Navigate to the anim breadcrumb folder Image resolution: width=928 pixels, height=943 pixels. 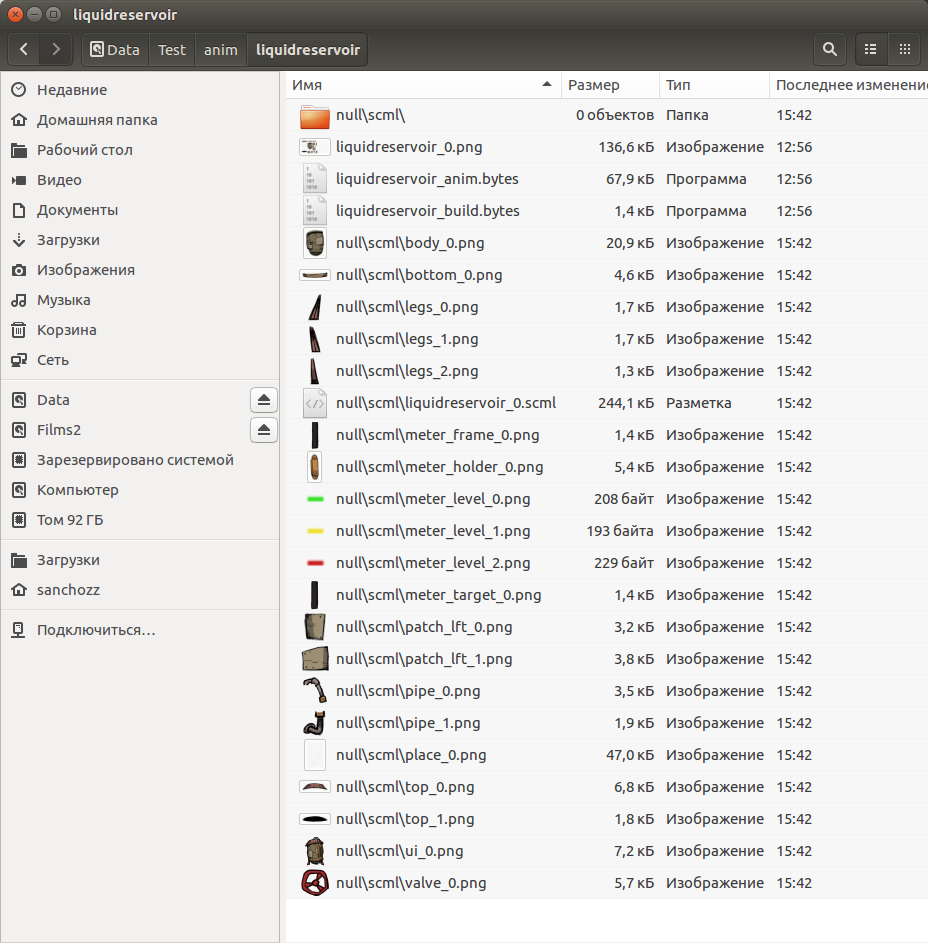pos(221,49)
